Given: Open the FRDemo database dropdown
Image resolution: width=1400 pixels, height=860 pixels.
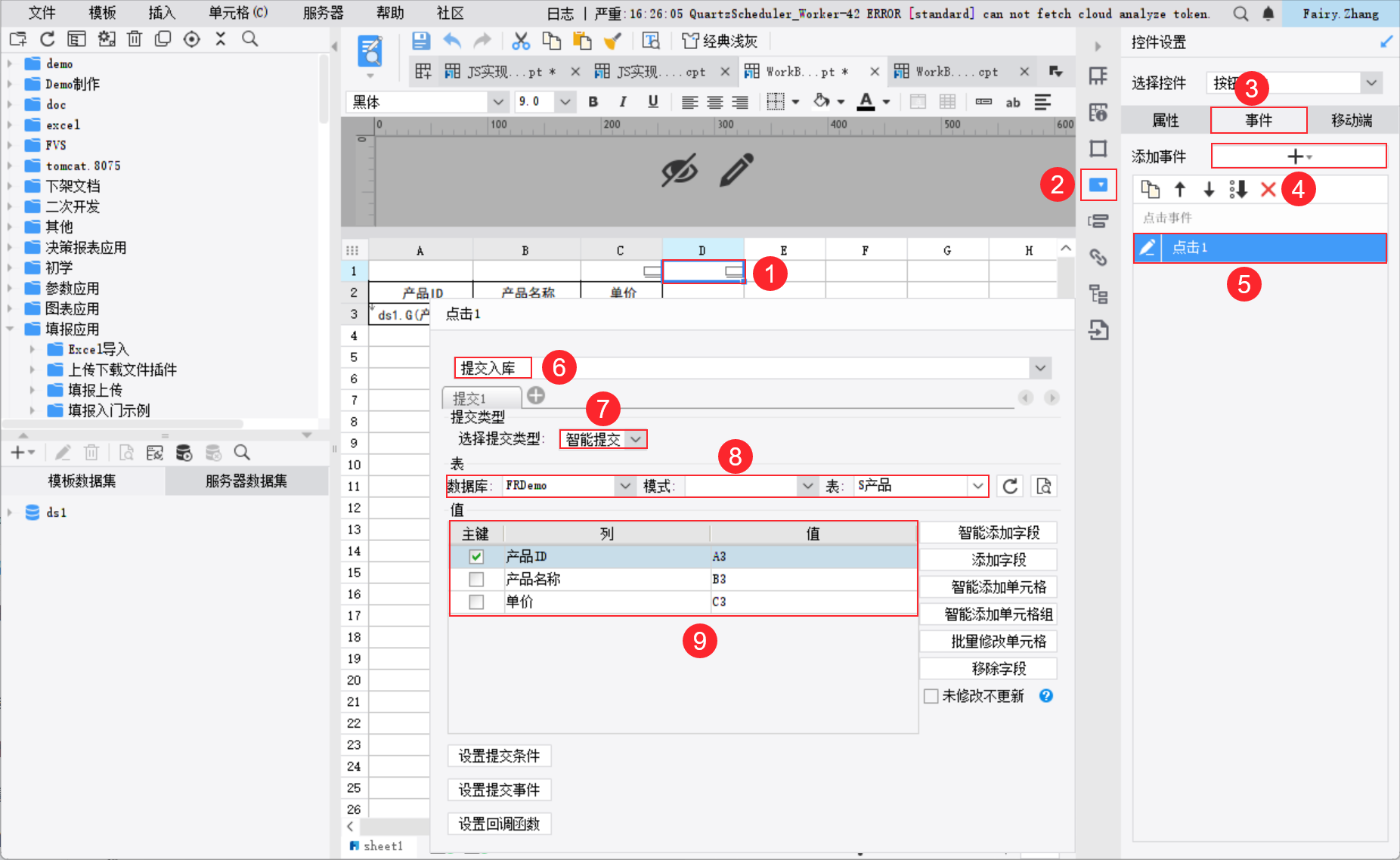Looking at the screenshot, I should pos(625,486).
